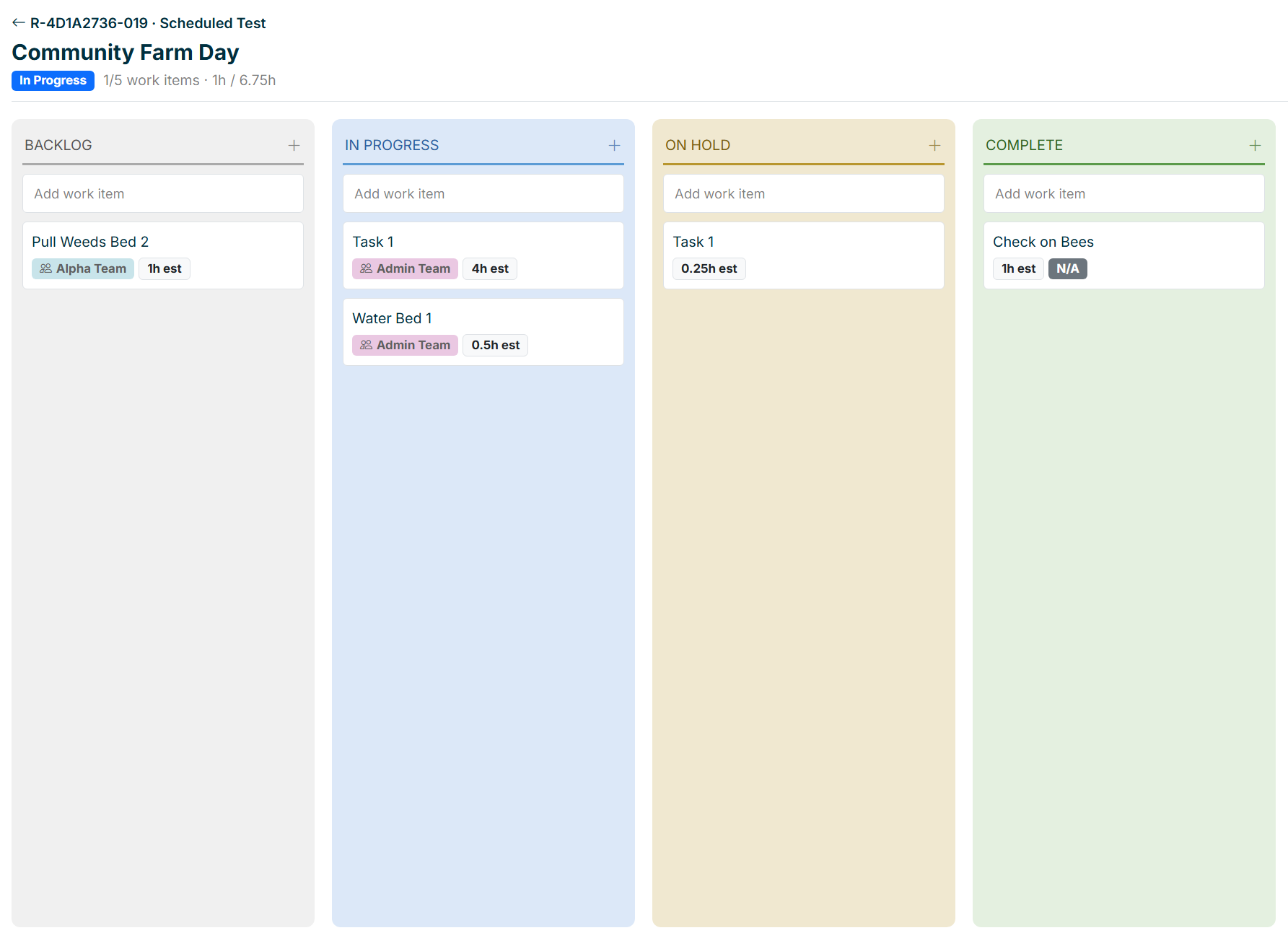Click the team icon on the Alpha Team badge

click(x=45, y=268)
